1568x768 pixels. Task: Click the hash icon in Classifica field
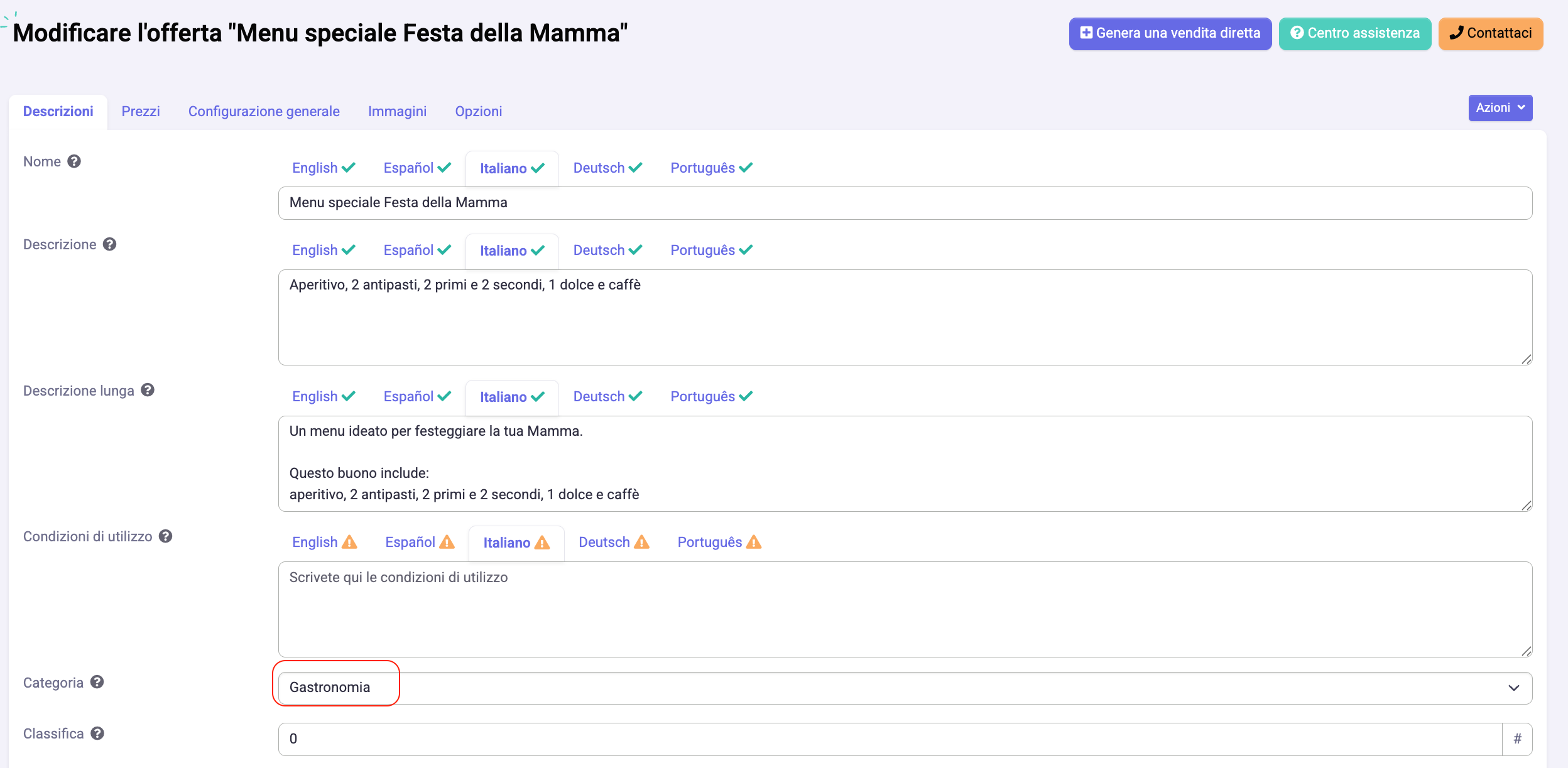click(1517, 739)
